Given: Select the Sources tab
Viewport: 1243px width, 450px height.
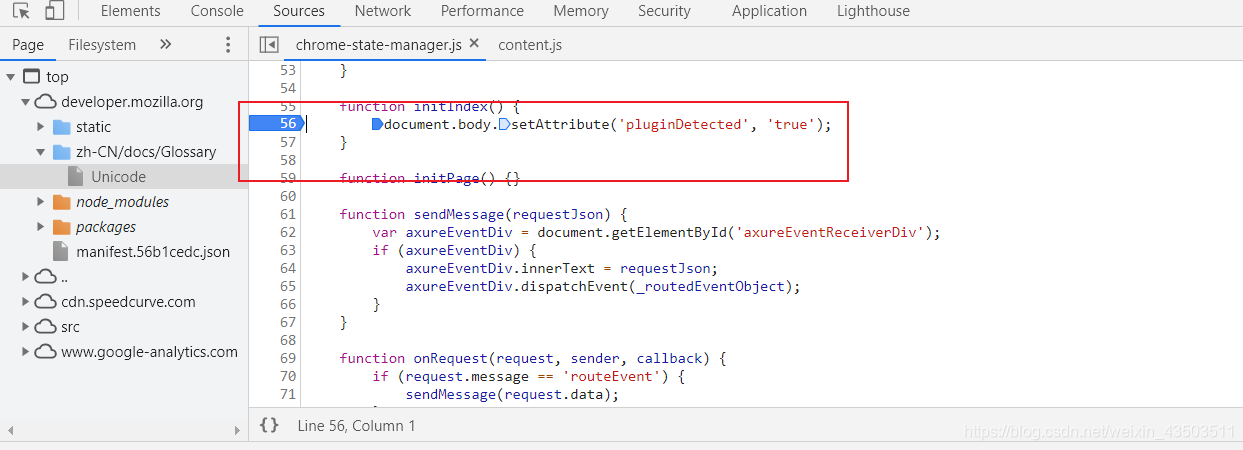Looking at the screenshot, I should coord(298,11).
